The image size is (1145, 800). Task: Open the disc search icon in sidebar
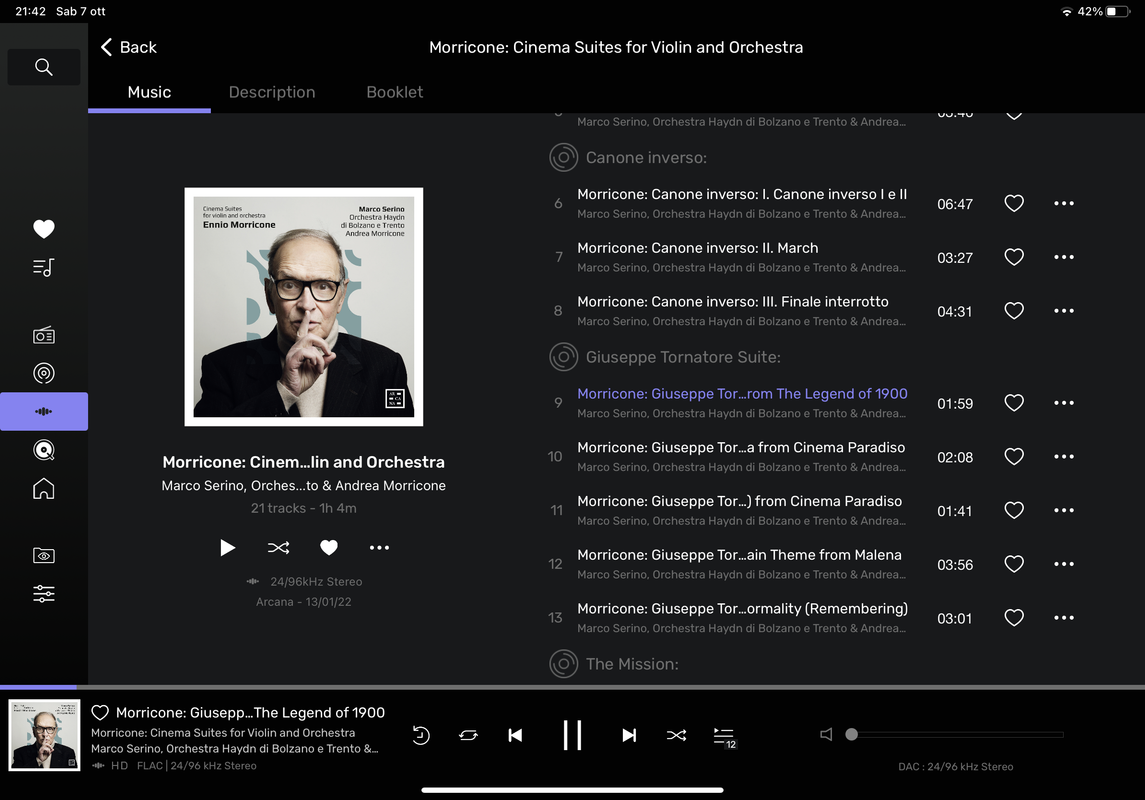(x=44, y=450)
